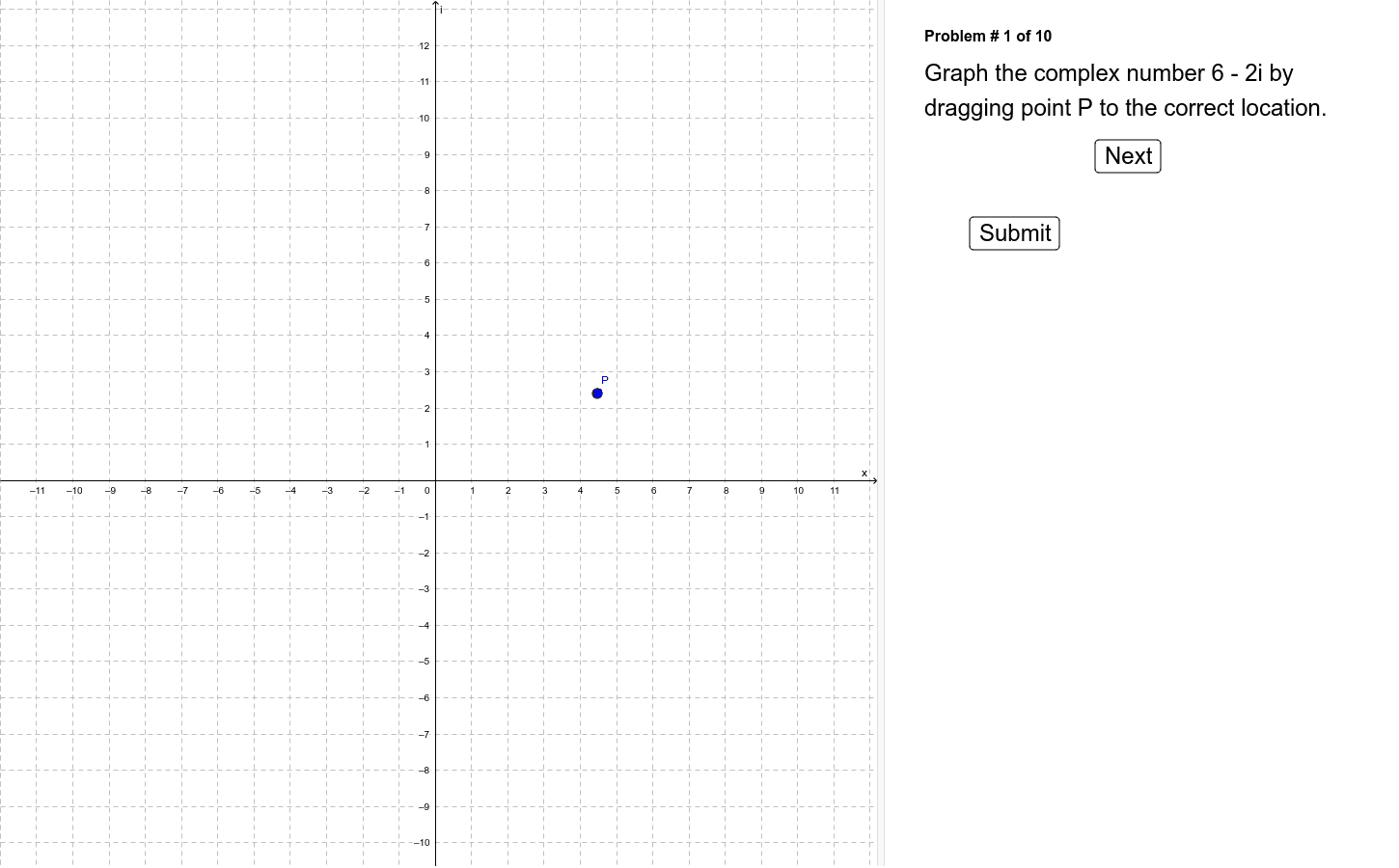Select the blue point P
Screen dimensions: 1399x868
[x=597, y=393]
